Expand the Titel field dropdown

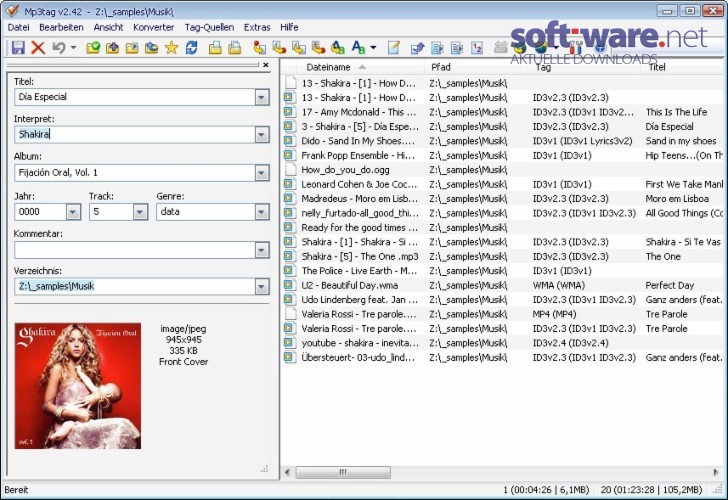(x=262, y=97)
